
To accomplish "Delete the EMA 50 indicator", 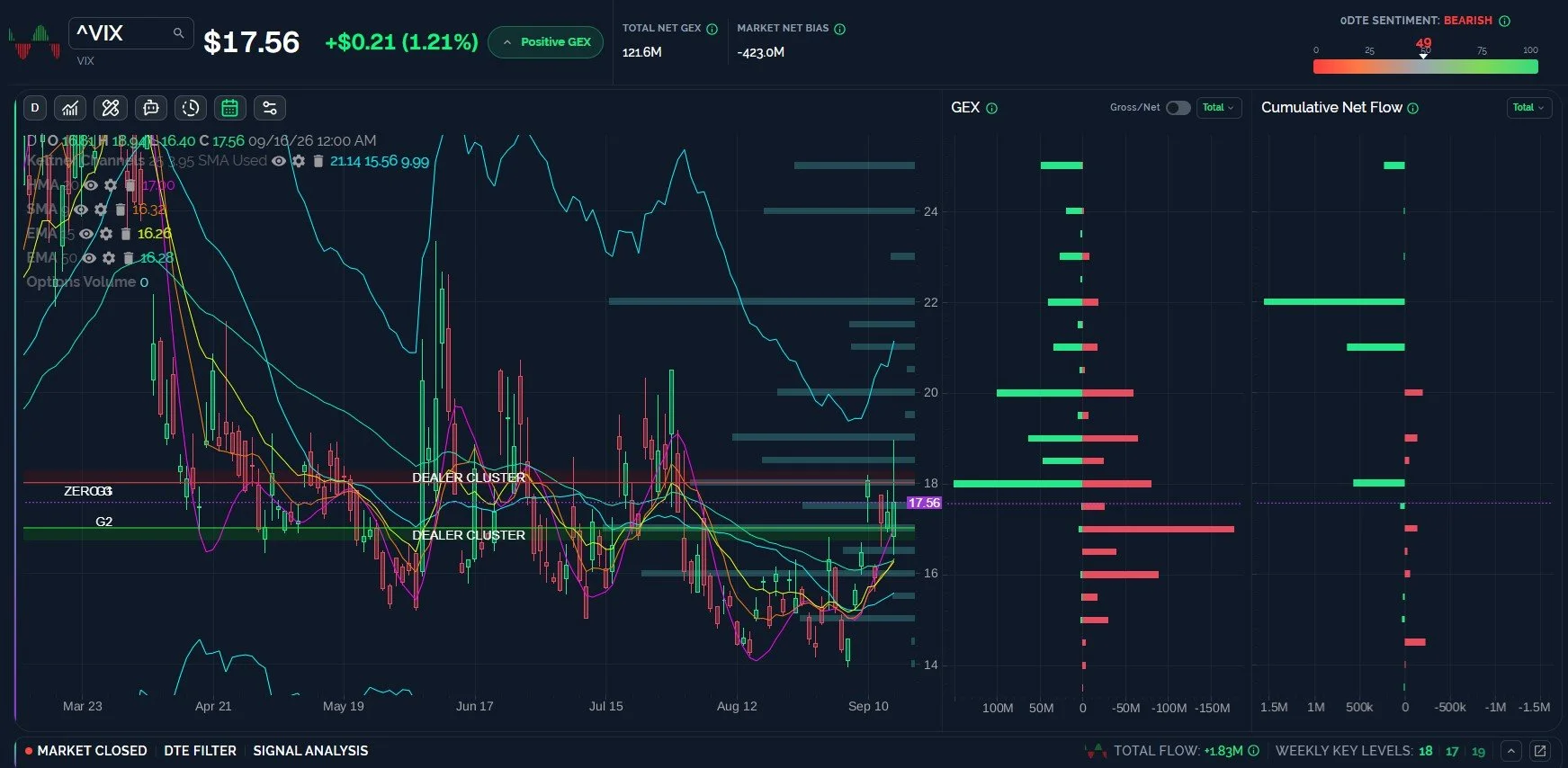I will (129, 258).
